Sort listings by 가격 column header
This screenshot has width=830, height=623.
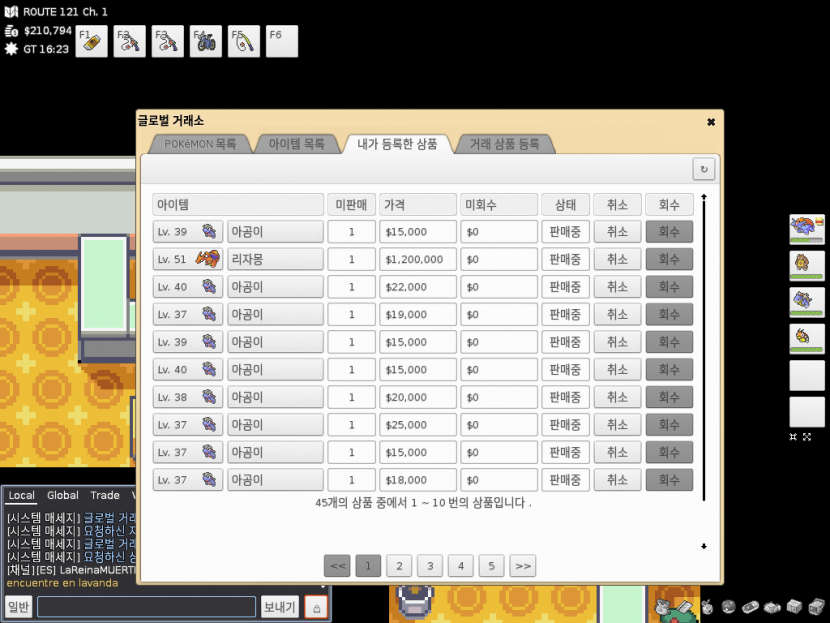pos(418,205)
